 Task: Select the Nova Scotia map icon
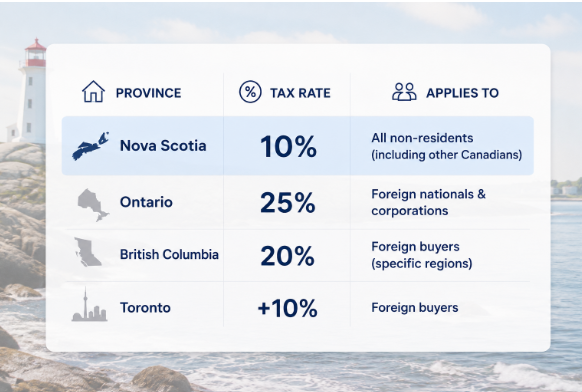(91, 146)
